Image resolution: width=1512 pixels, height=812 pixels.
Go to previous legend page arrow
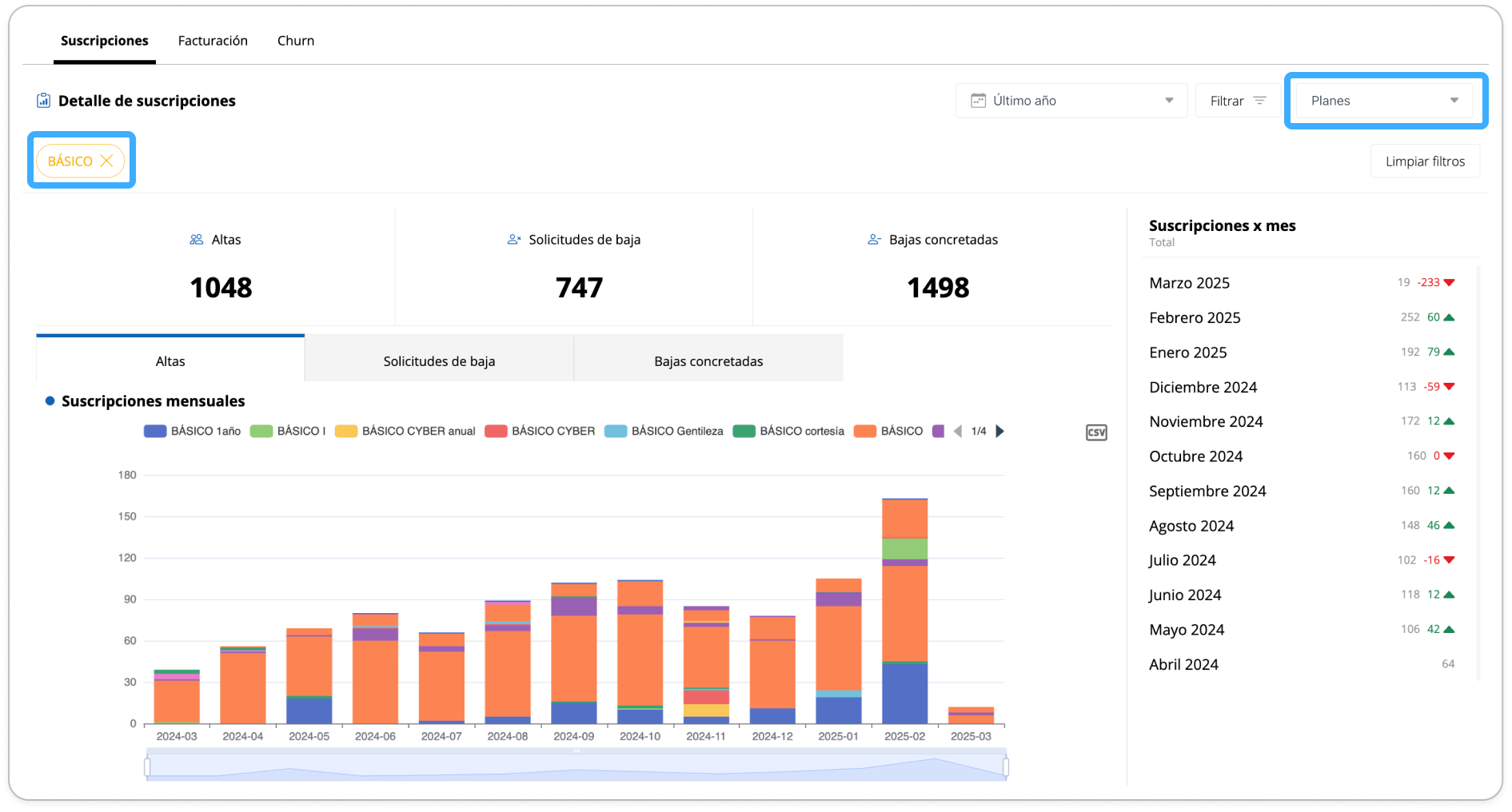tap(958, 431)
